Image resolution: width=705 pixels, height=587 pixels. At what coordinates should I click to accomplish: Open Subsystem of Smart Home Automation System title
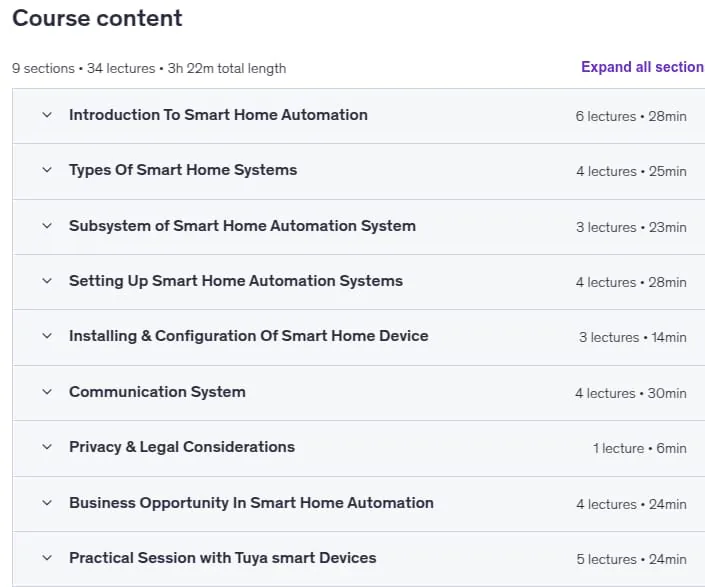click(242, 226)
